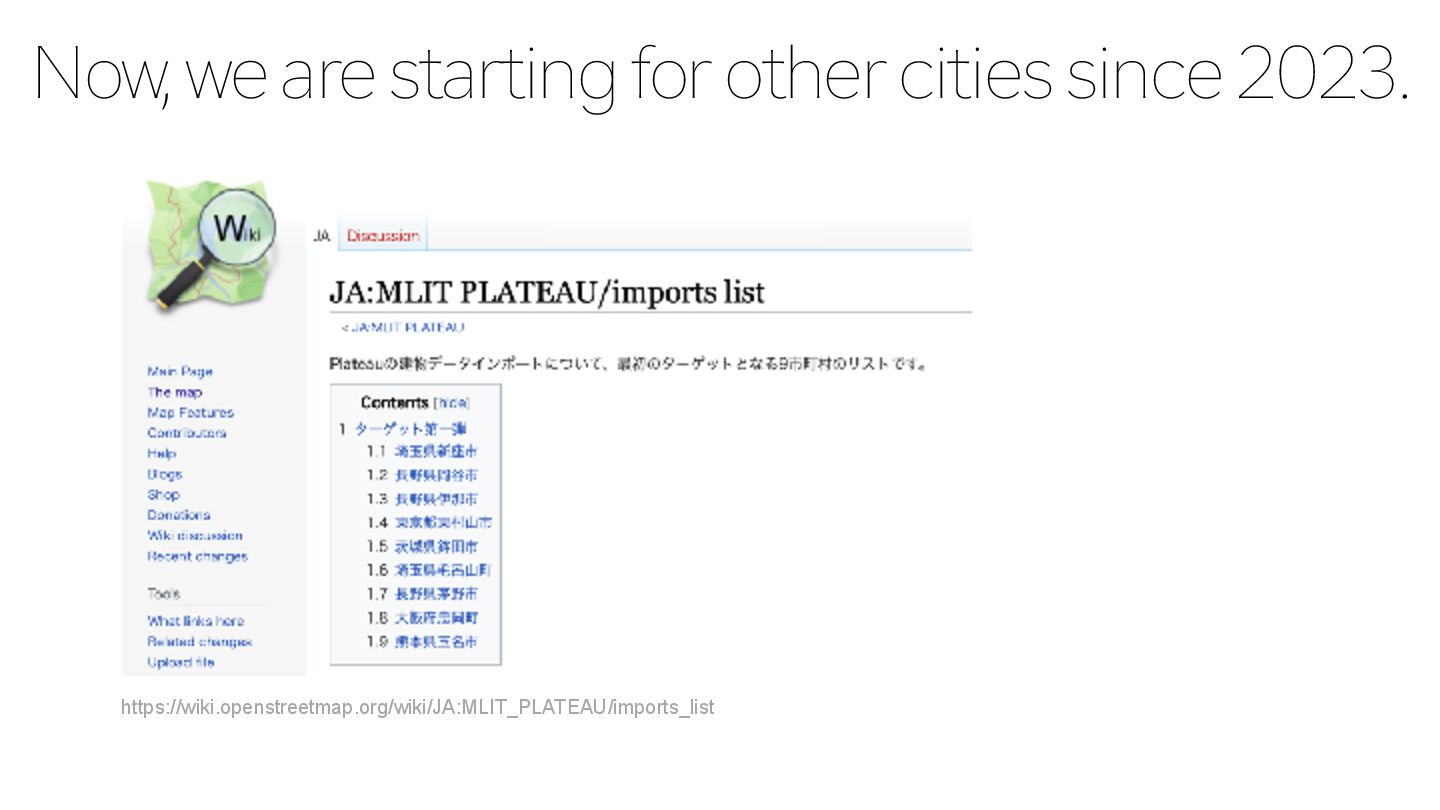Jump to contents section 1 ターゲット
The width and height of the screenshot is (1440, 810).
(x=402, y=428)
